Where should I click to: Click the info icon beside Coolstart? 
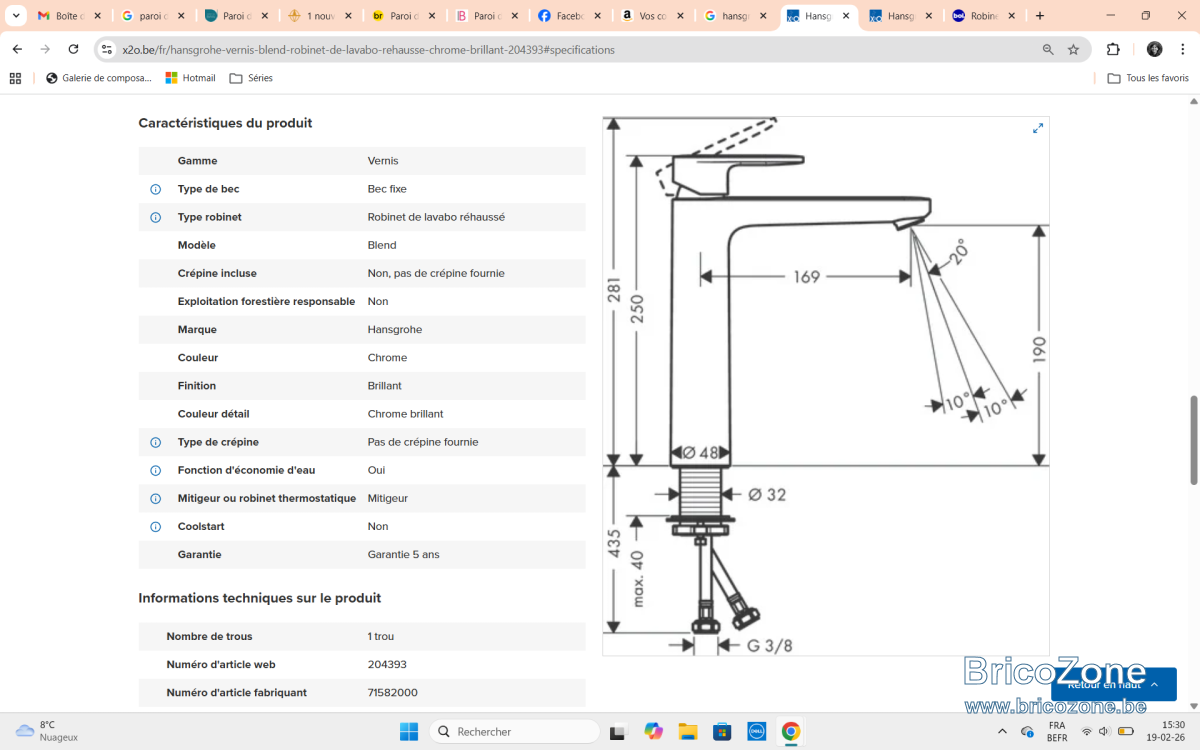click(155, 527)
